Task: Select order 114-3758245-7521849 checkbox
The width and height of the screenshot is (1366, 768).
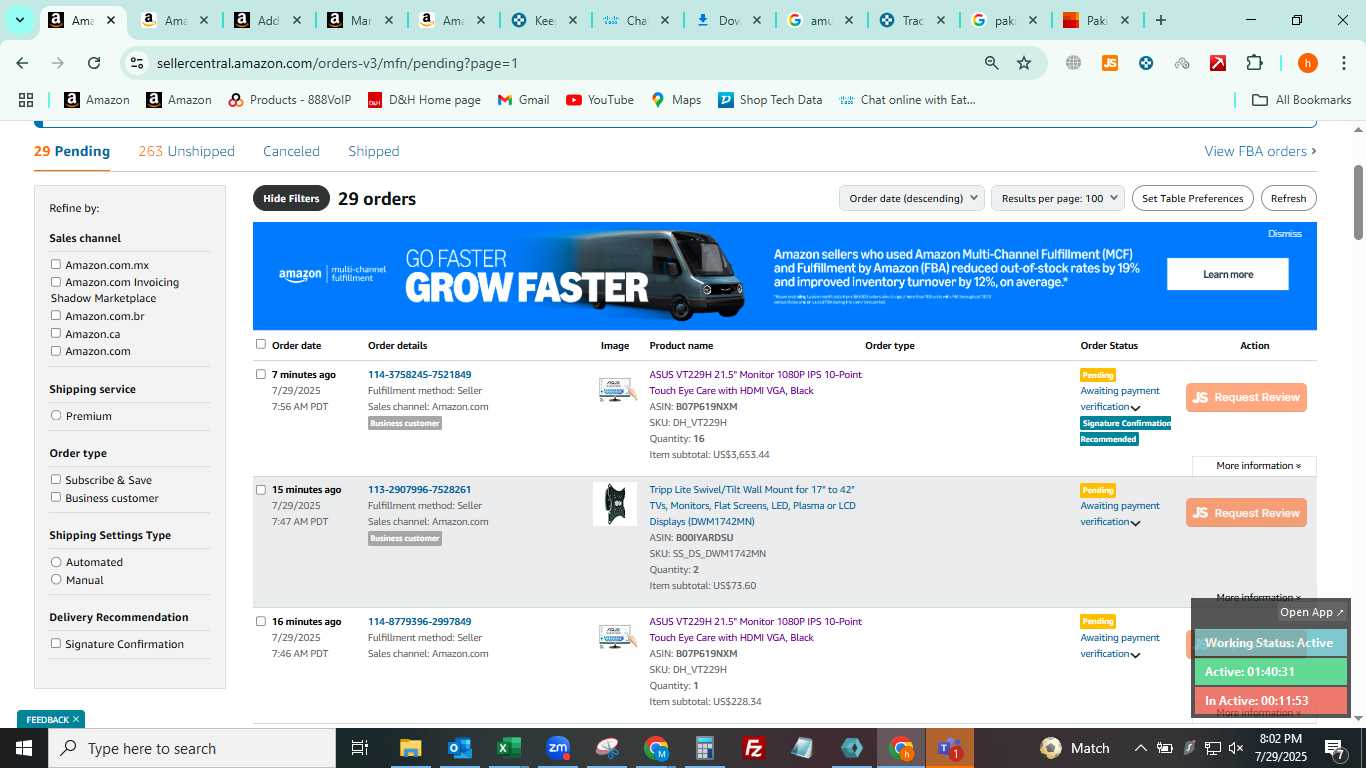Action: click(261, 374)
